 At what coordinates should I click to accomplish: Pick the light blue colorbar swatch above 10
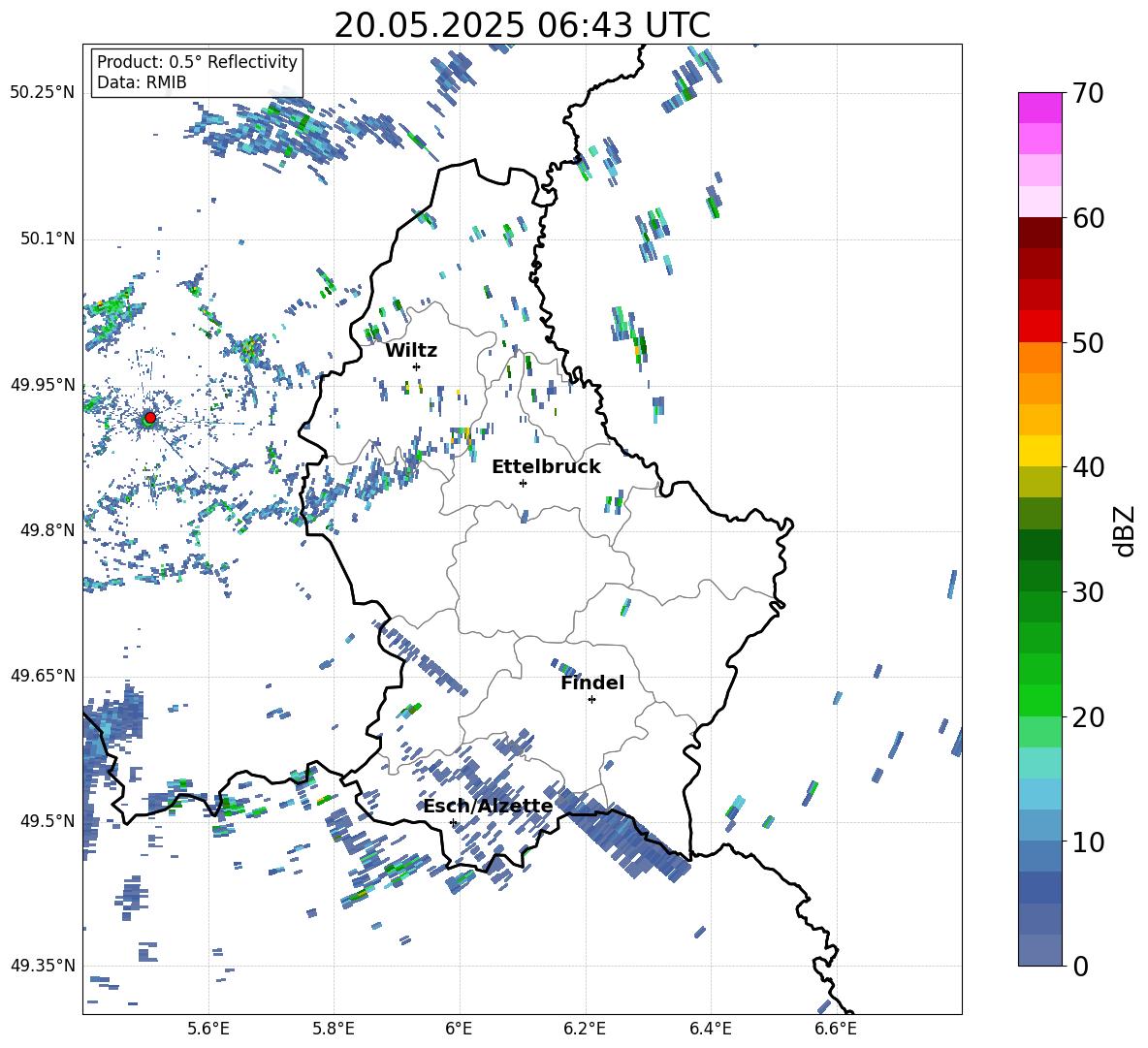[x=1039, y=825]
